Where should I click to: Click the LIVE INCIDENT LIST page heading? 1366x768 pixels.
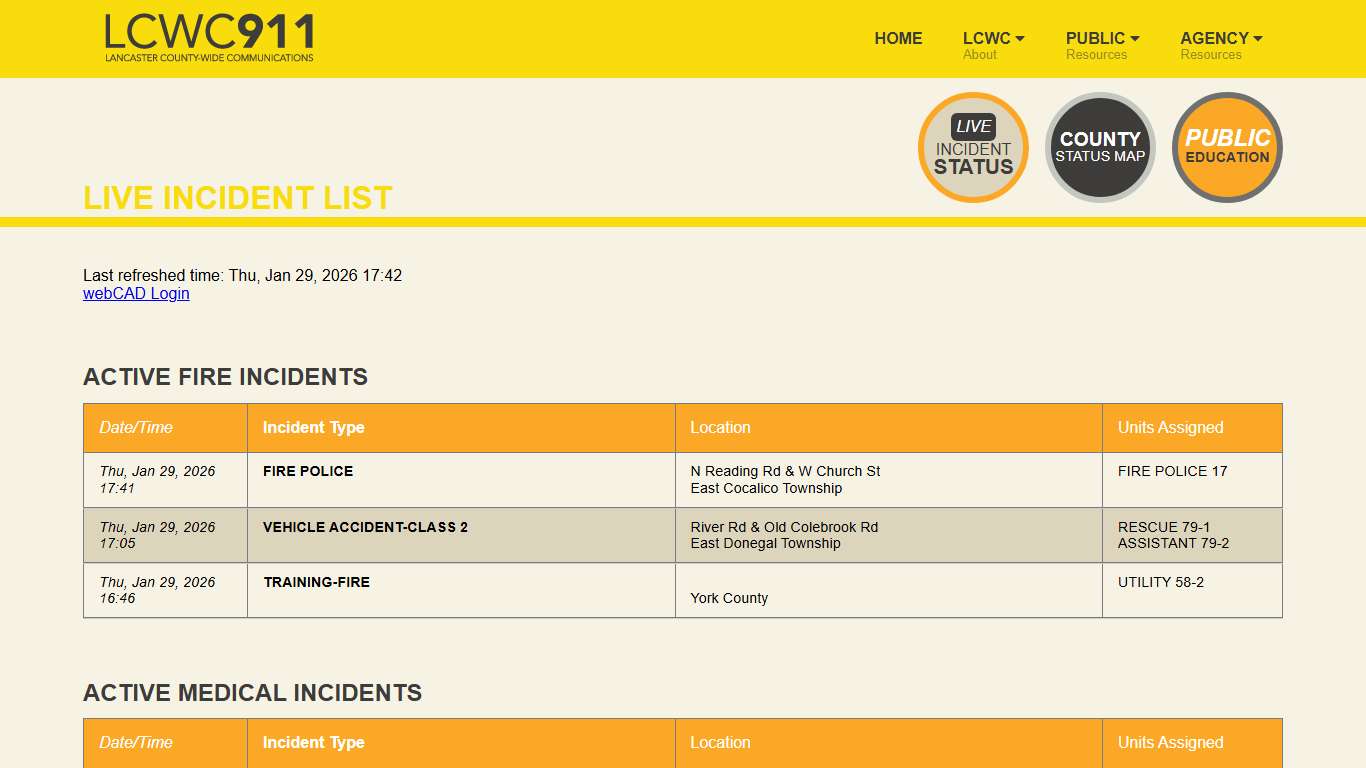[x=237, y=197]
